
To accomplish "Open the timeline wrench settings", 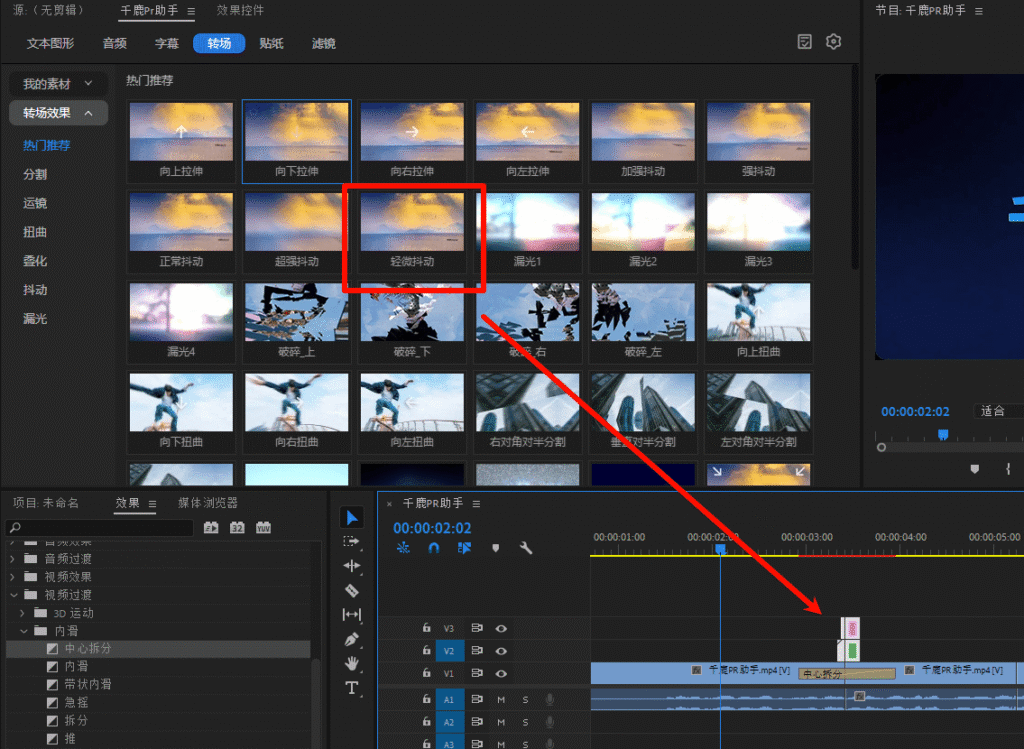I will click(x=526, y=548).
